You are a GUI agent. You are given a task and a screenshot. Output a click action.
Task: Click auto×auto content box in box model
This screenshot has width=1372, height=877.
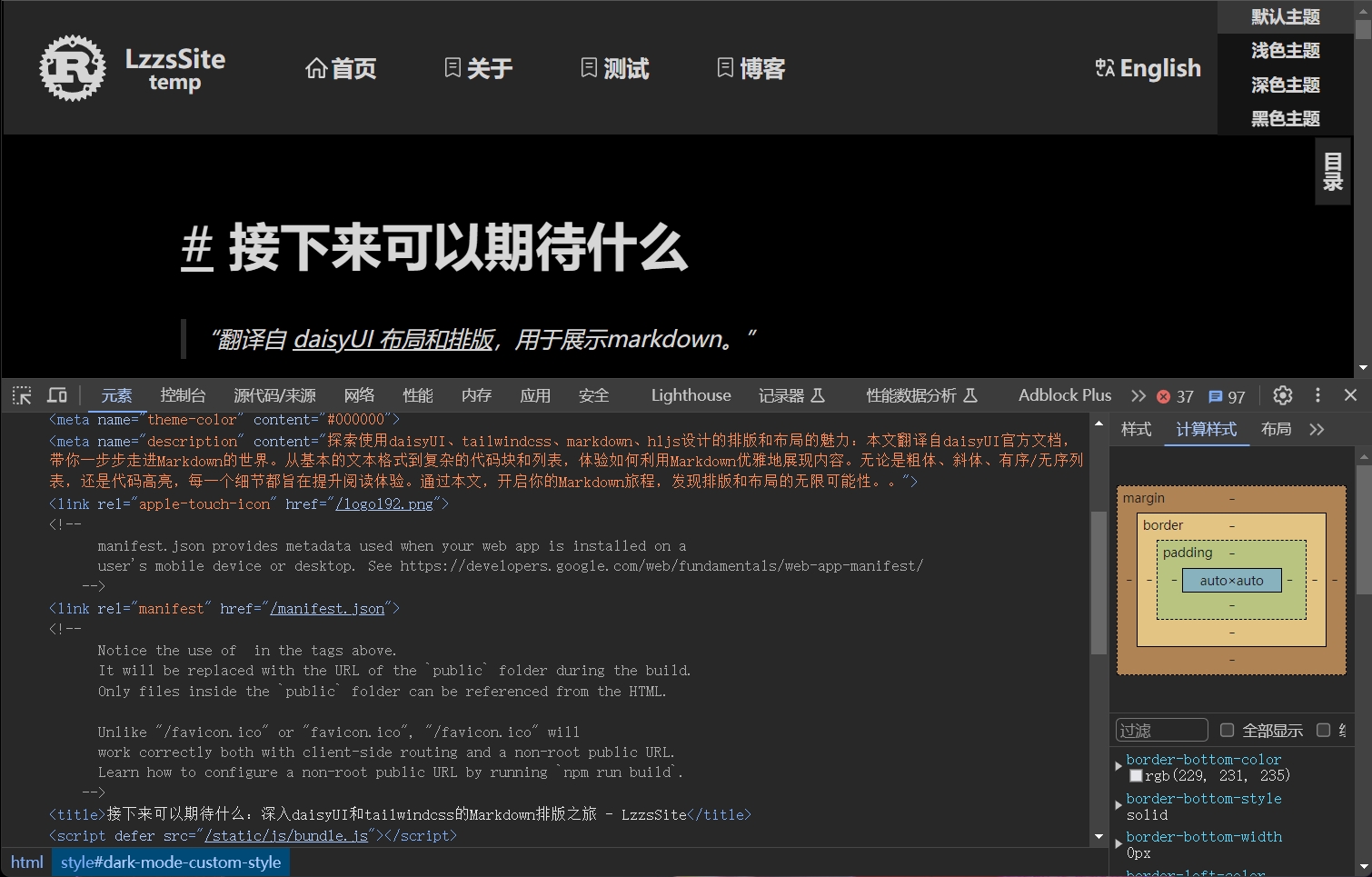(x=1231, y=581)
